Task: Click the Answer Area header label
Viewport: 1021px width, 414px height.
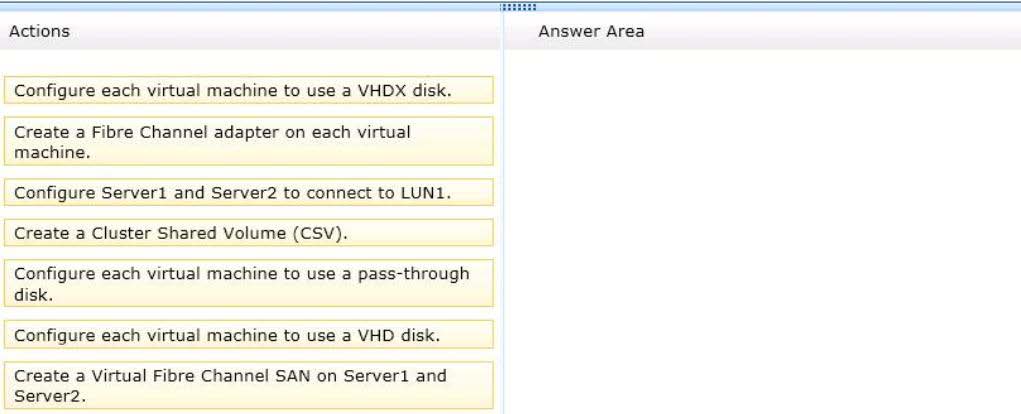Action: [591, 31]
